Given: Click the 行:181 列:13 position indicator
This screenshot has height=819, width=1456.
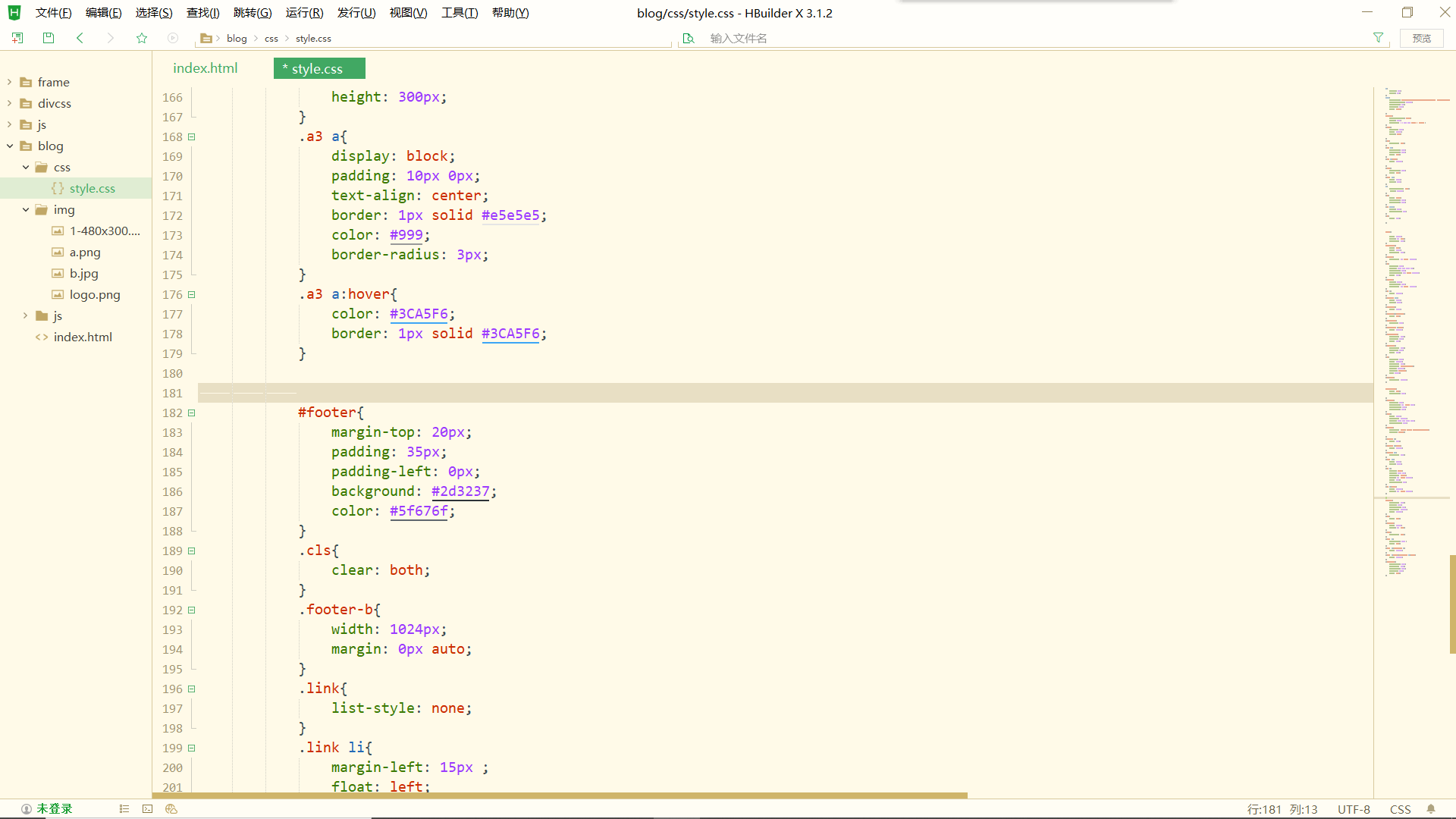Looking at the screenshot, I should [1282, 809].
